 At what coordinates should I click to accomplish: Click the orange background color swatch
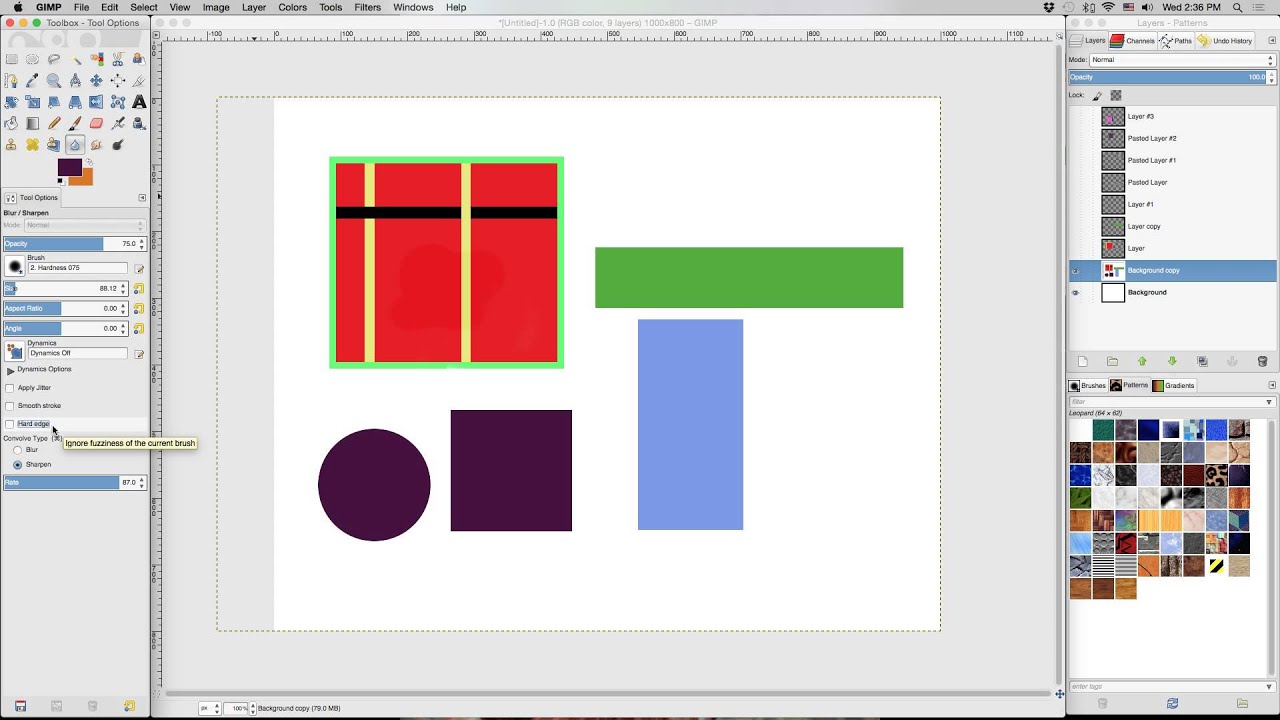click(x=86, y=179)
